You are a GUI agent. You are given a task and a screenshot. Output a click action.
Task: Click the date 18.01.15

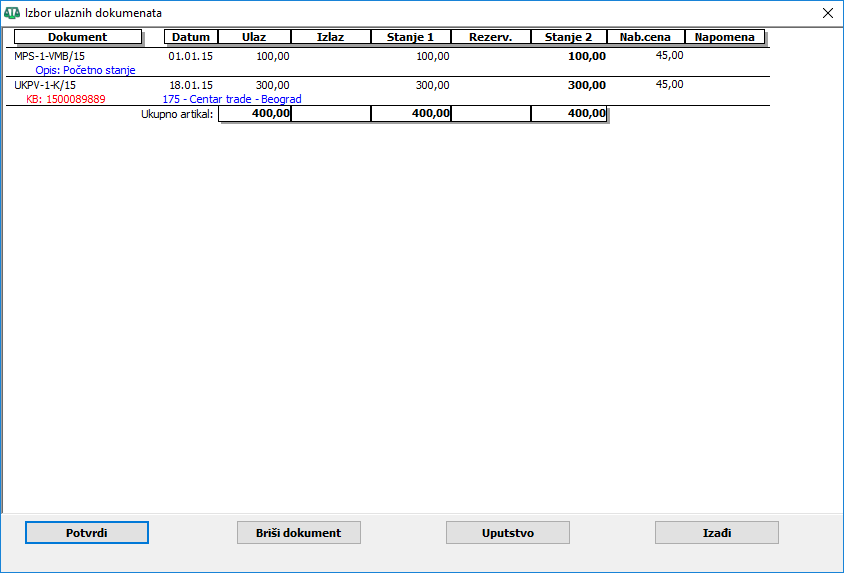(x=191, y=85)
